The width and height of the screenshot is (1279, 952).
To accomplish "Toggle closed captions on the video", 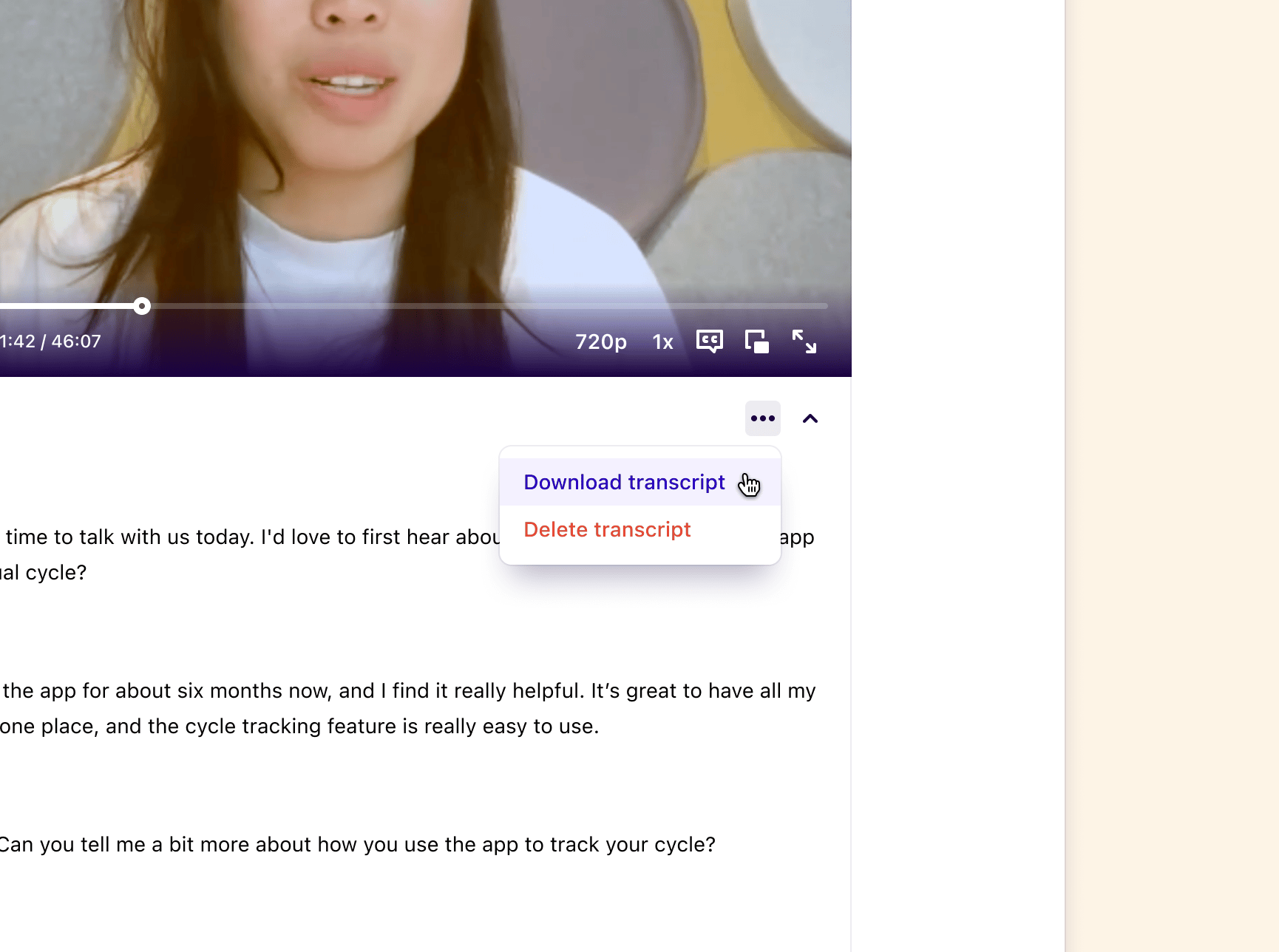I will pyautogui.click(x=710, y=341).
